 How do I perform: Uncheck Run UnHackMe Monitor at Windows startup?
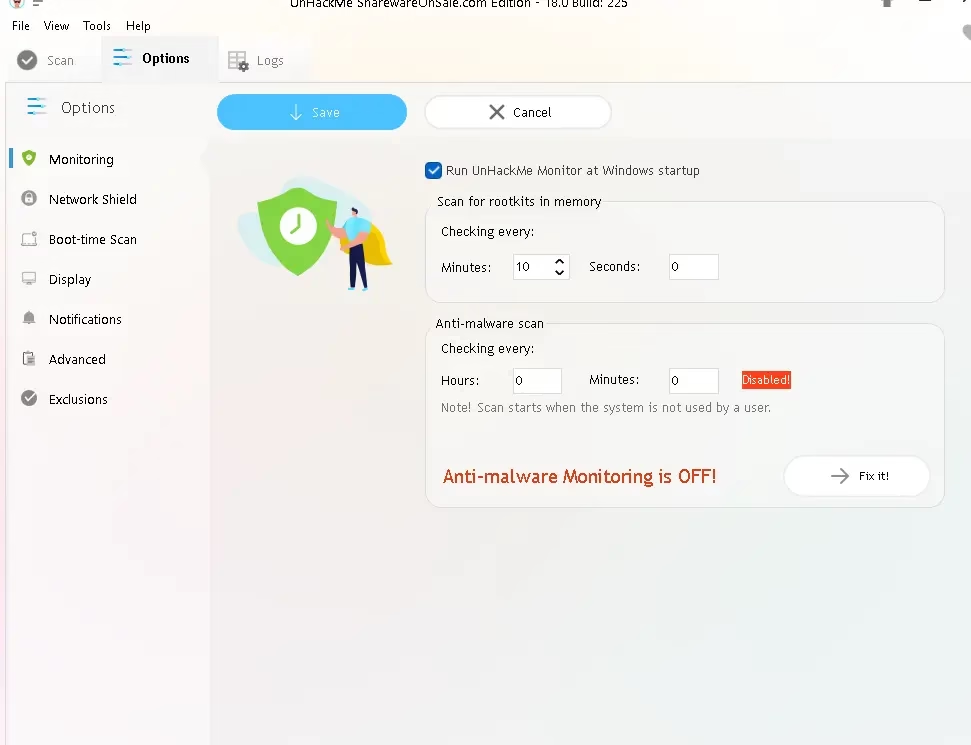[x=434, y=171]
